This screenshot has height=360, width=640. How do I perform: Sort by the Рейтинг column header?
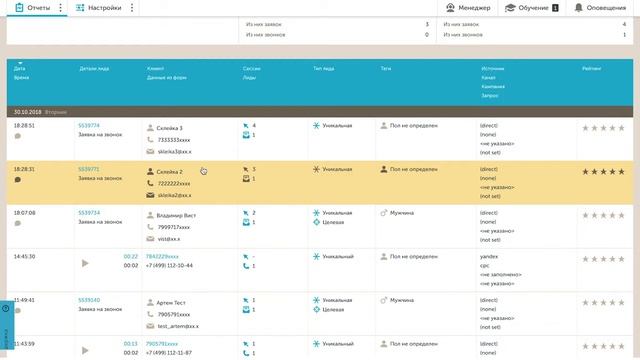(591, 69)
